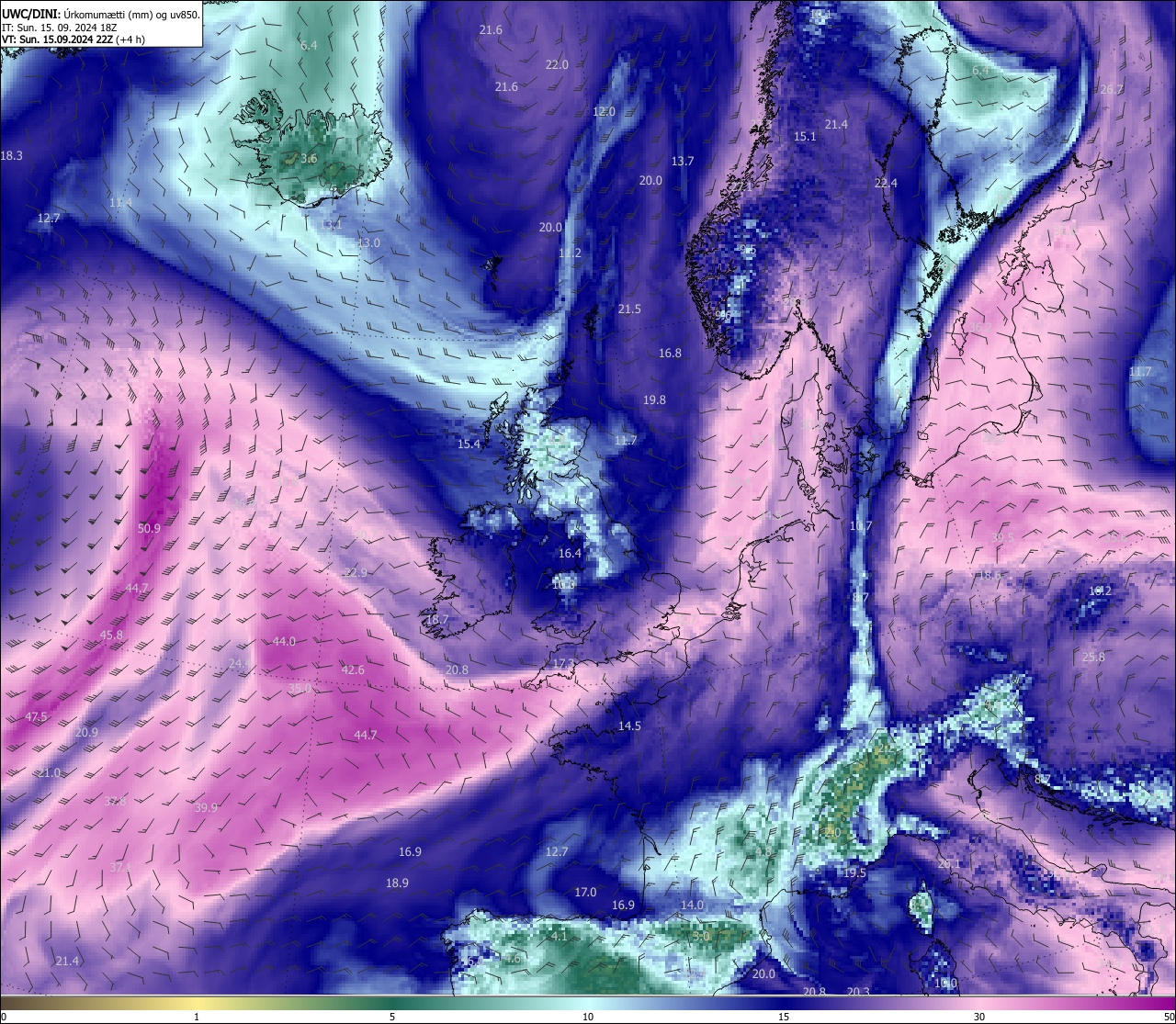The height and width of the screenshot is (1024, 1176).
Task: Click the '30' tick label on the color scale
Action: tap(979, 1017)
